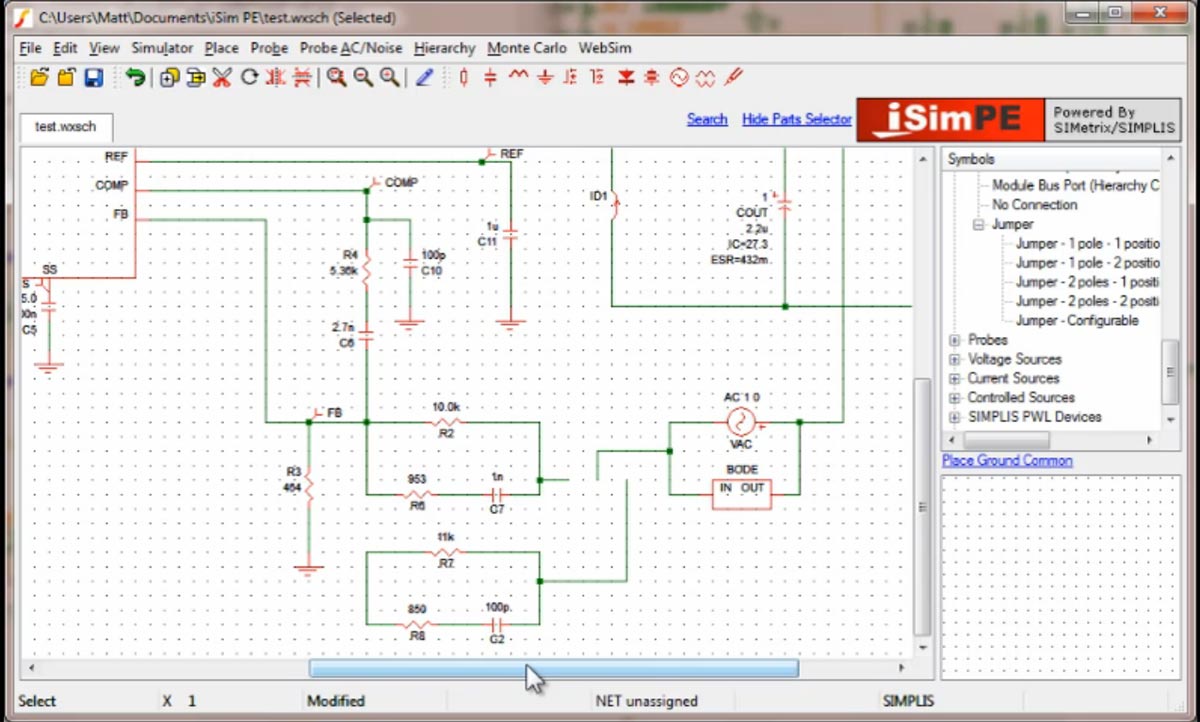Select the Place Capacitor tool
This screenshot has height=722, width=1200.
click(x=489, y=77)
